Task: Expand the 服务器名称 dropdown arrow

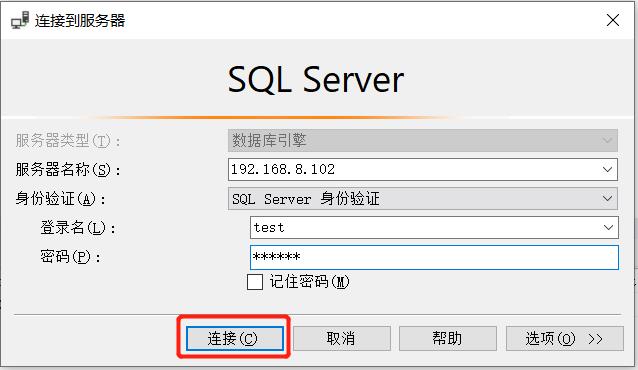Action: [x=607, y=169]
